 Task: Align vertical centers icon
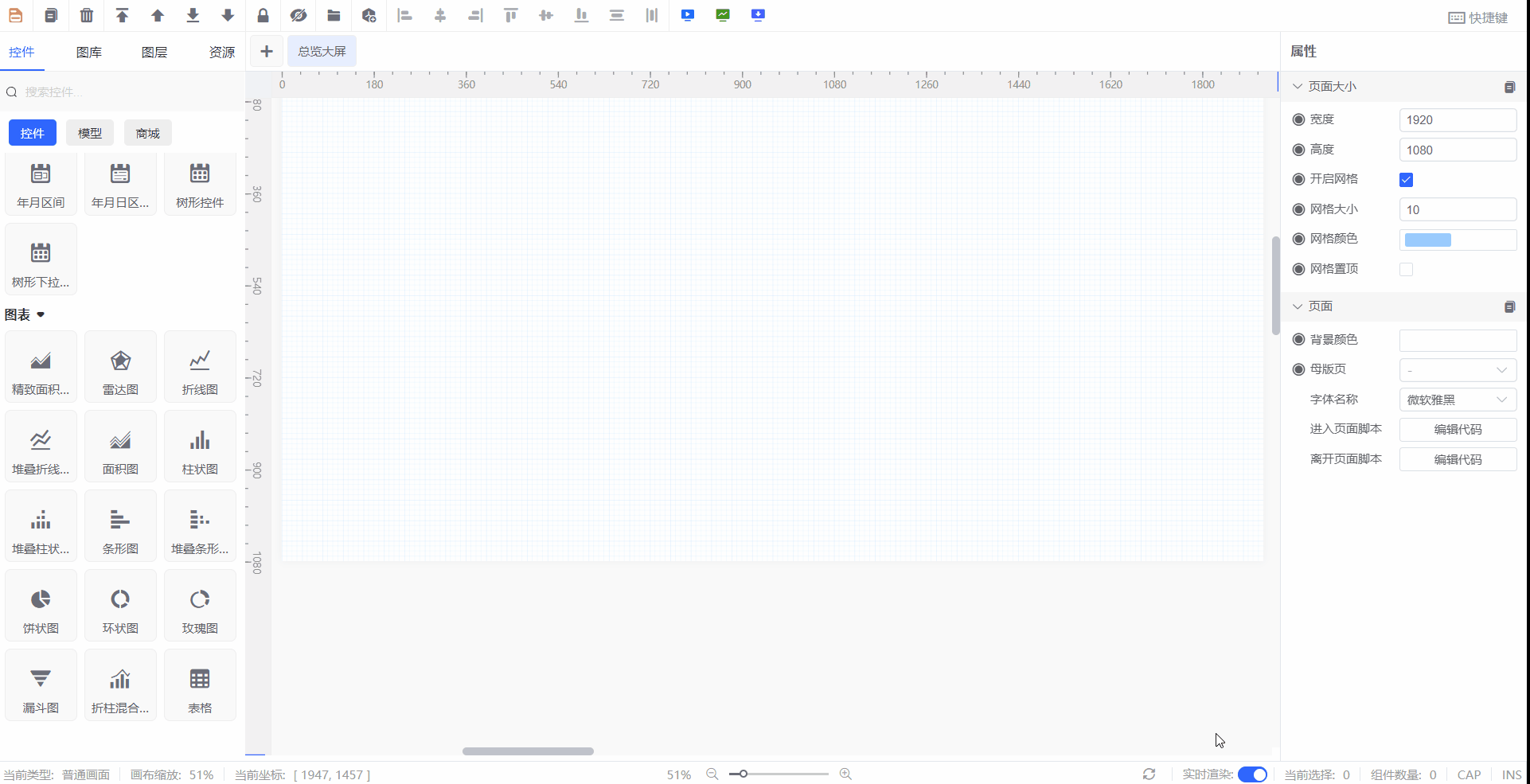pyautogui.click(x=546, y=15)
